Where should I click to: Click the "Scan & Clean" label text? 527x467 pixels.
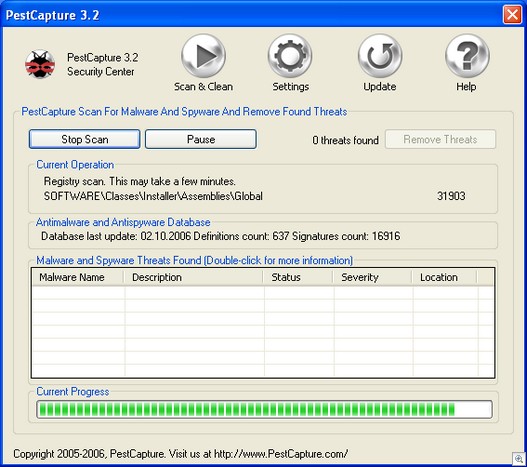pyautogui.click(x=203, y=87)
